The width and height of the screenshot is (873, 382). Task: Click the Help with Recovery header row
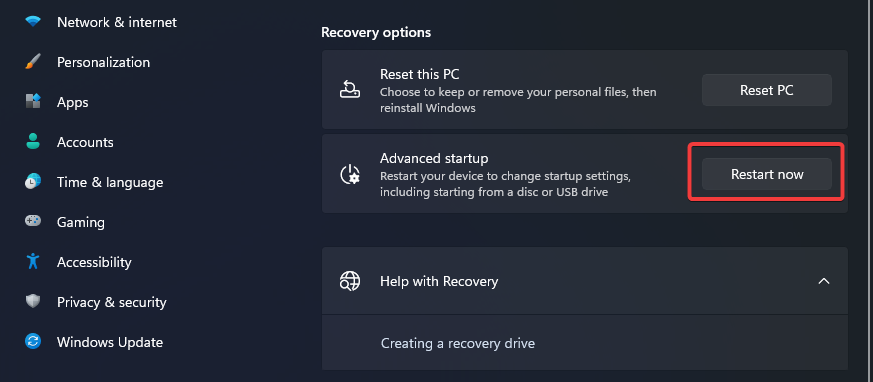pyautogui.click(x=585, y=281)
